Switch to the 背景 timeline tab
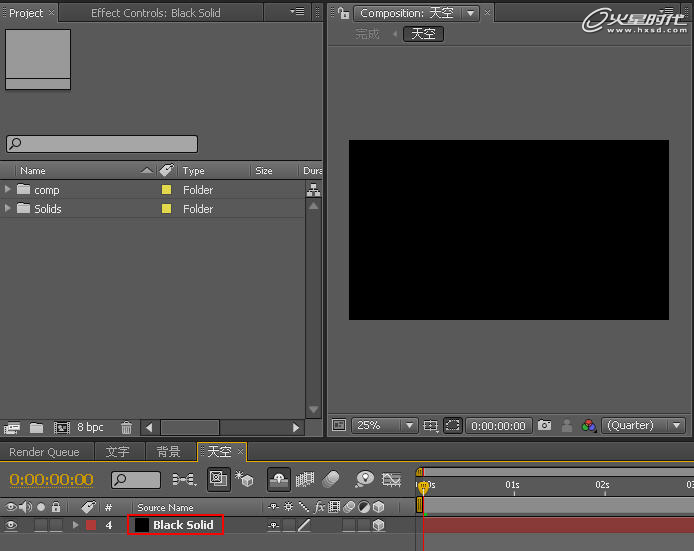Image resolution: width=694 pixels, height=551 pixels. click(168, 452)
